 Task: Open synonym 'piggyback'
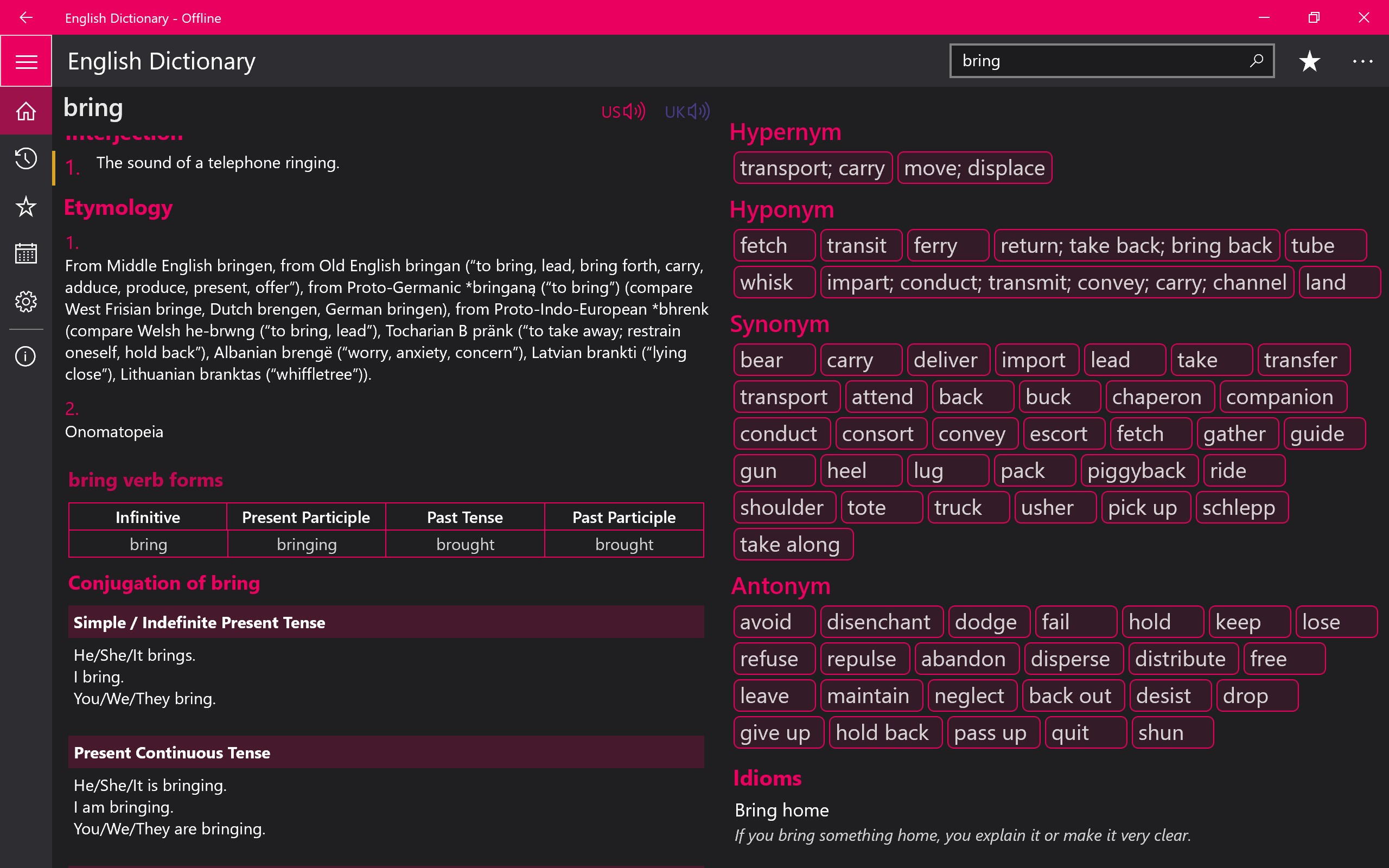point(1139,471)
